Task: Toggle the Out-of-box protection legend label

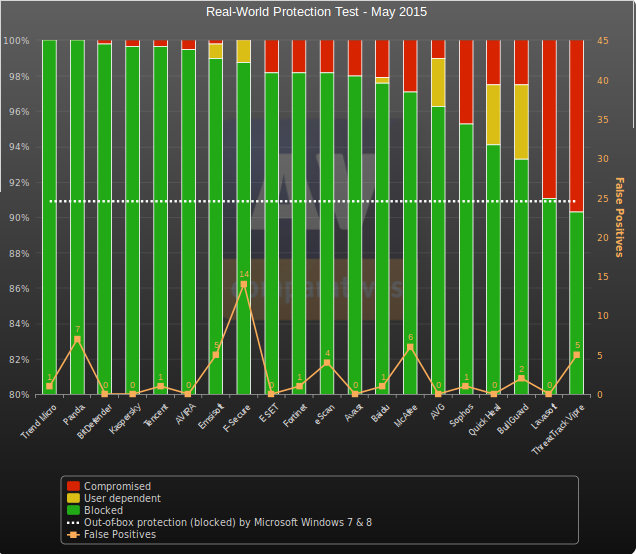Action: pyautogui.click(x=228, y=522)
